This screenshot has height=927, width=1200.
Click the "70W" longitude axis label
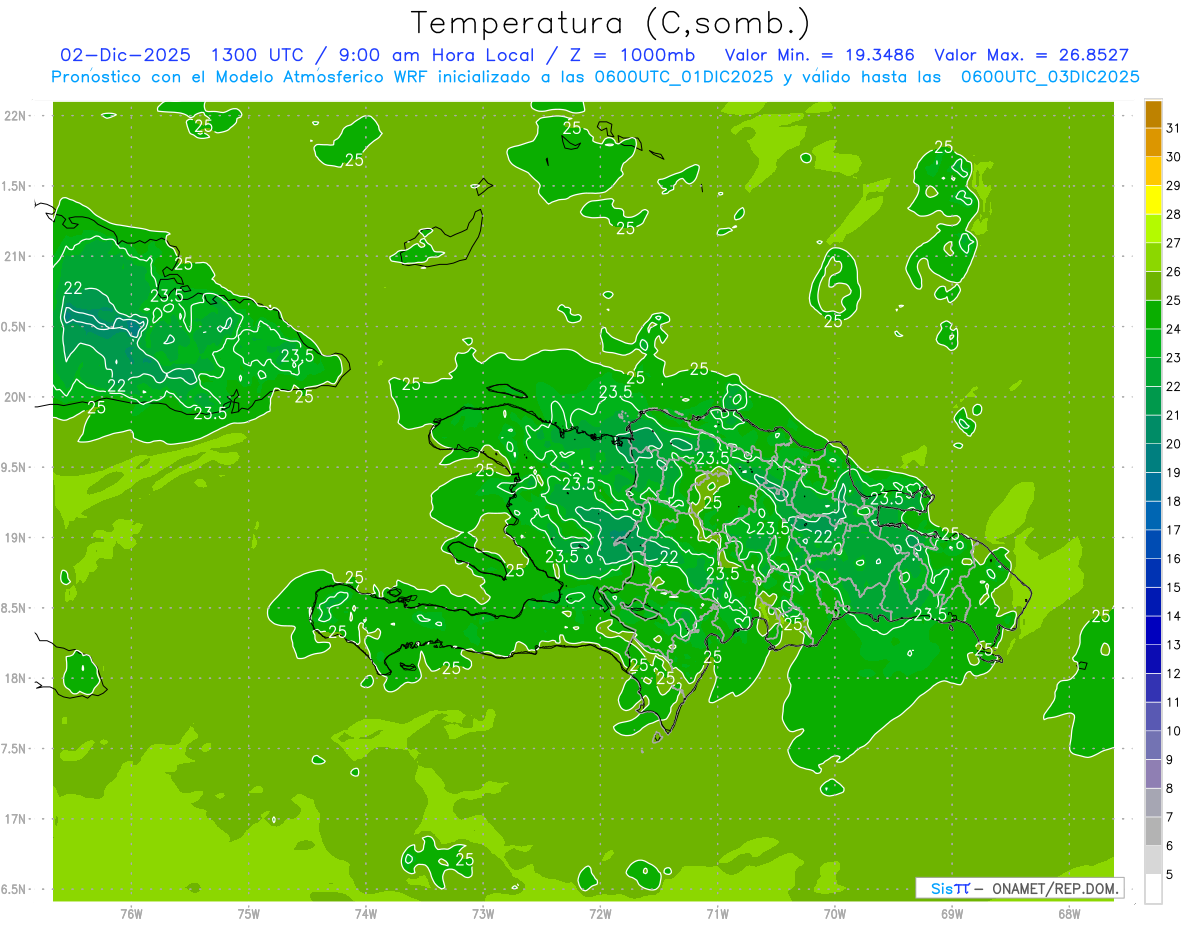tap(835, 914)
